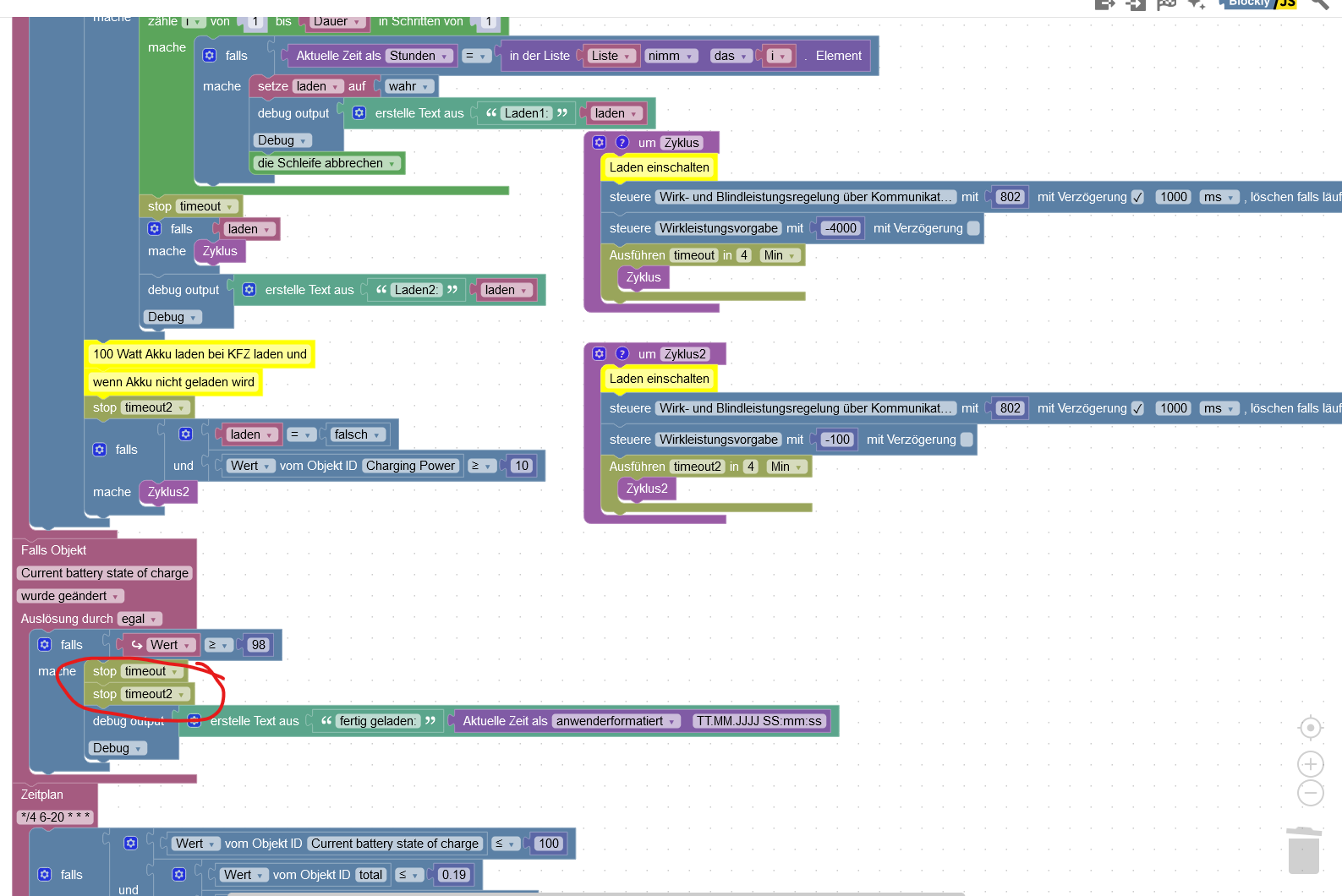Click the export blocks icon in toolbar
Viewport: 1342px width, 896px height.
click(1104, 4)
